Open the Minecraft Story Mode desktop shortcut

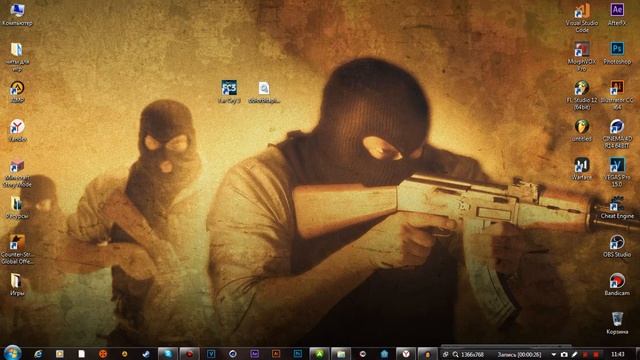click(17, 172)
